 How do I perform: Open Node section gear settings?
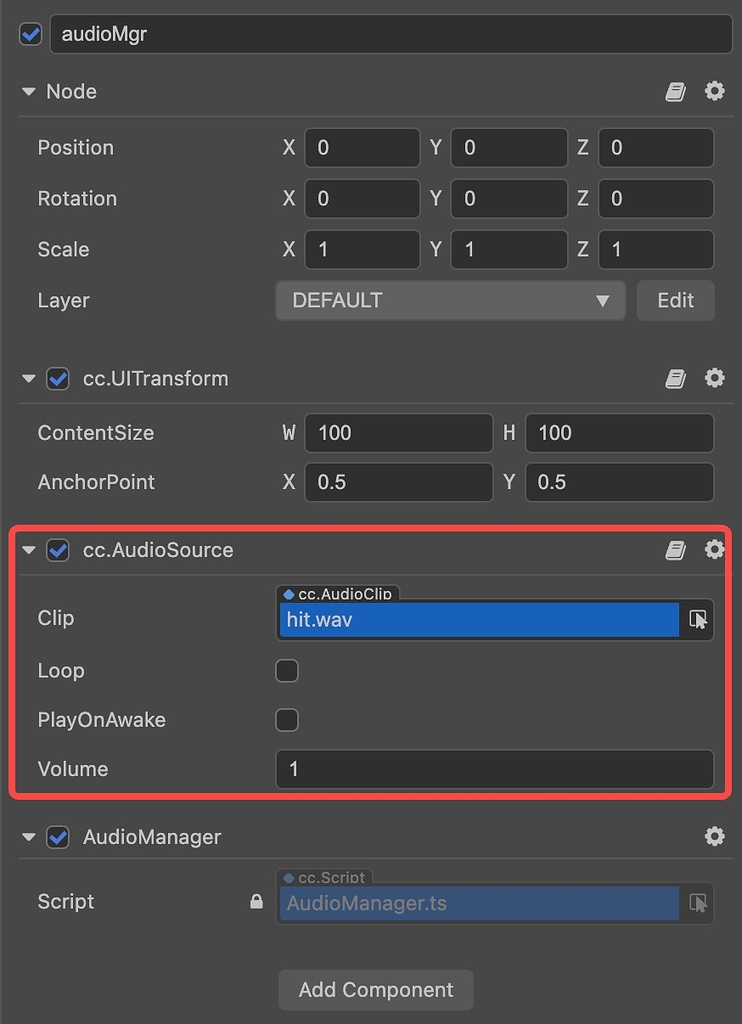click(x=714, y=91)
